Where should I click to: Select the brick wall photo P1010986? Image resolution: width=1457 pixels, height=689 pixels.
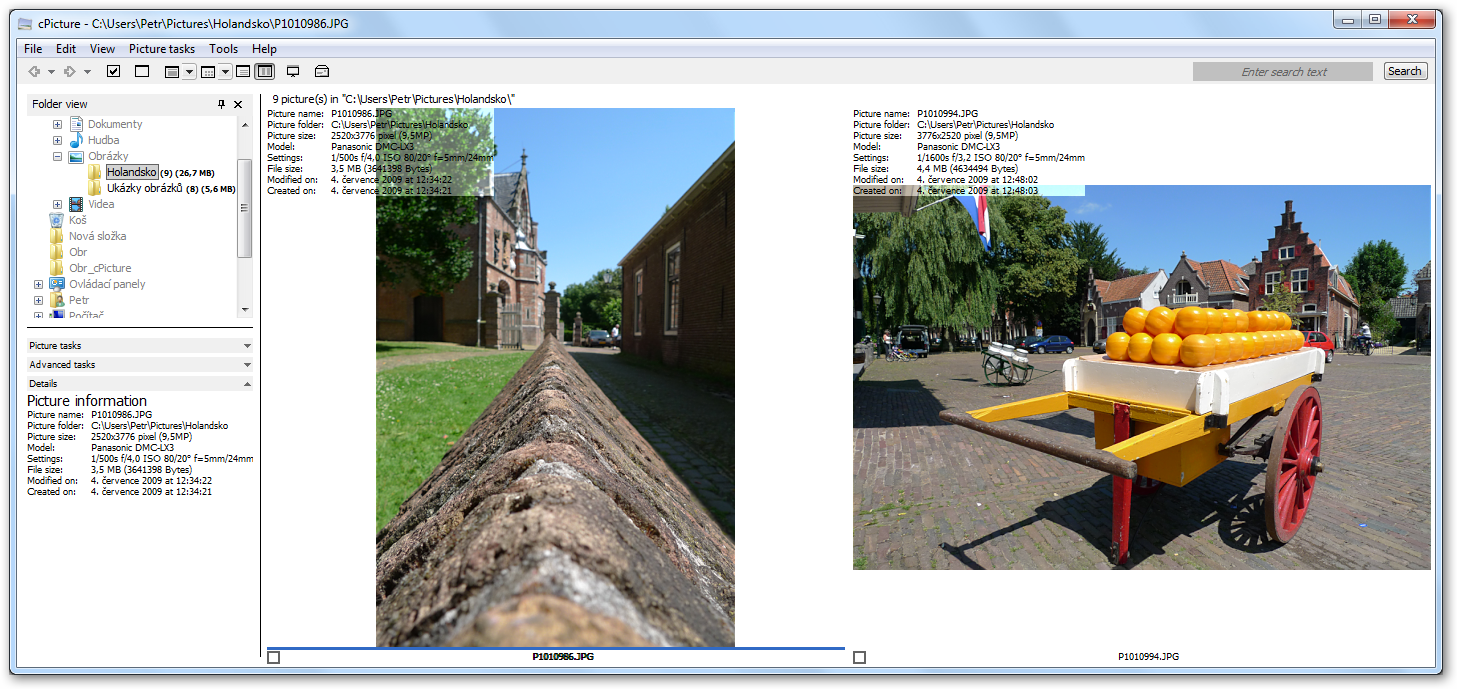pos(555,378)
